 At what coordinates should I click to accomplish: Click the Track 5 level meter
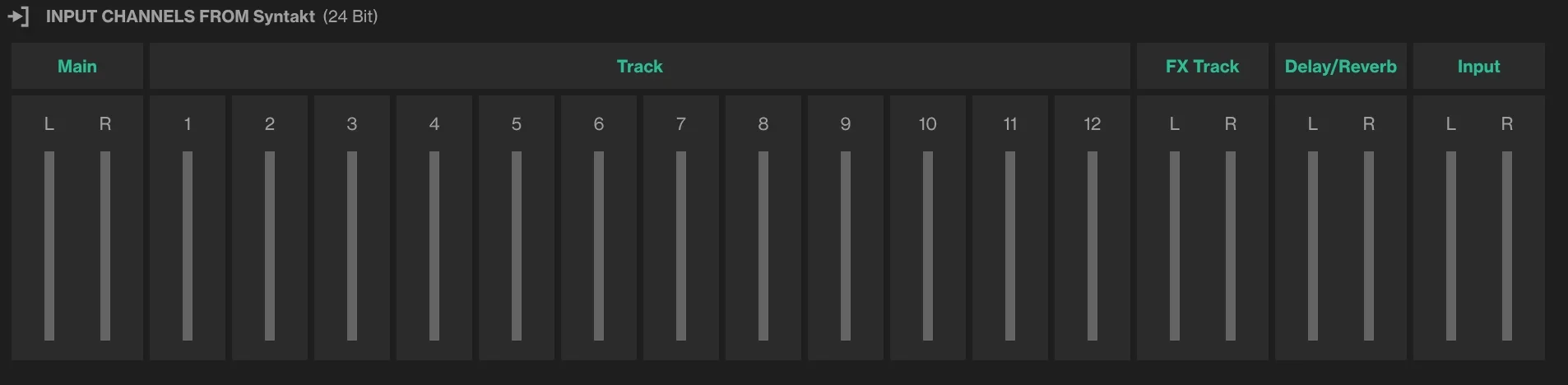point(517,245)
